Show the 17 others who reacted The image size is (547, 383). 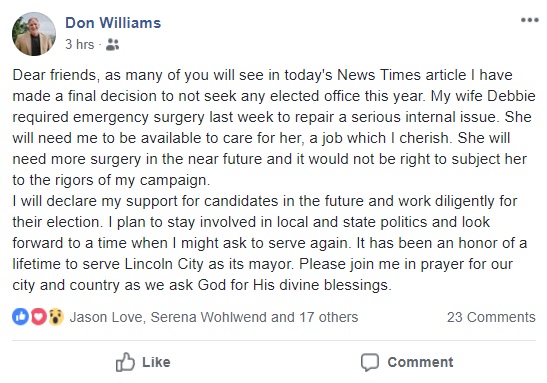click(329, 317)
